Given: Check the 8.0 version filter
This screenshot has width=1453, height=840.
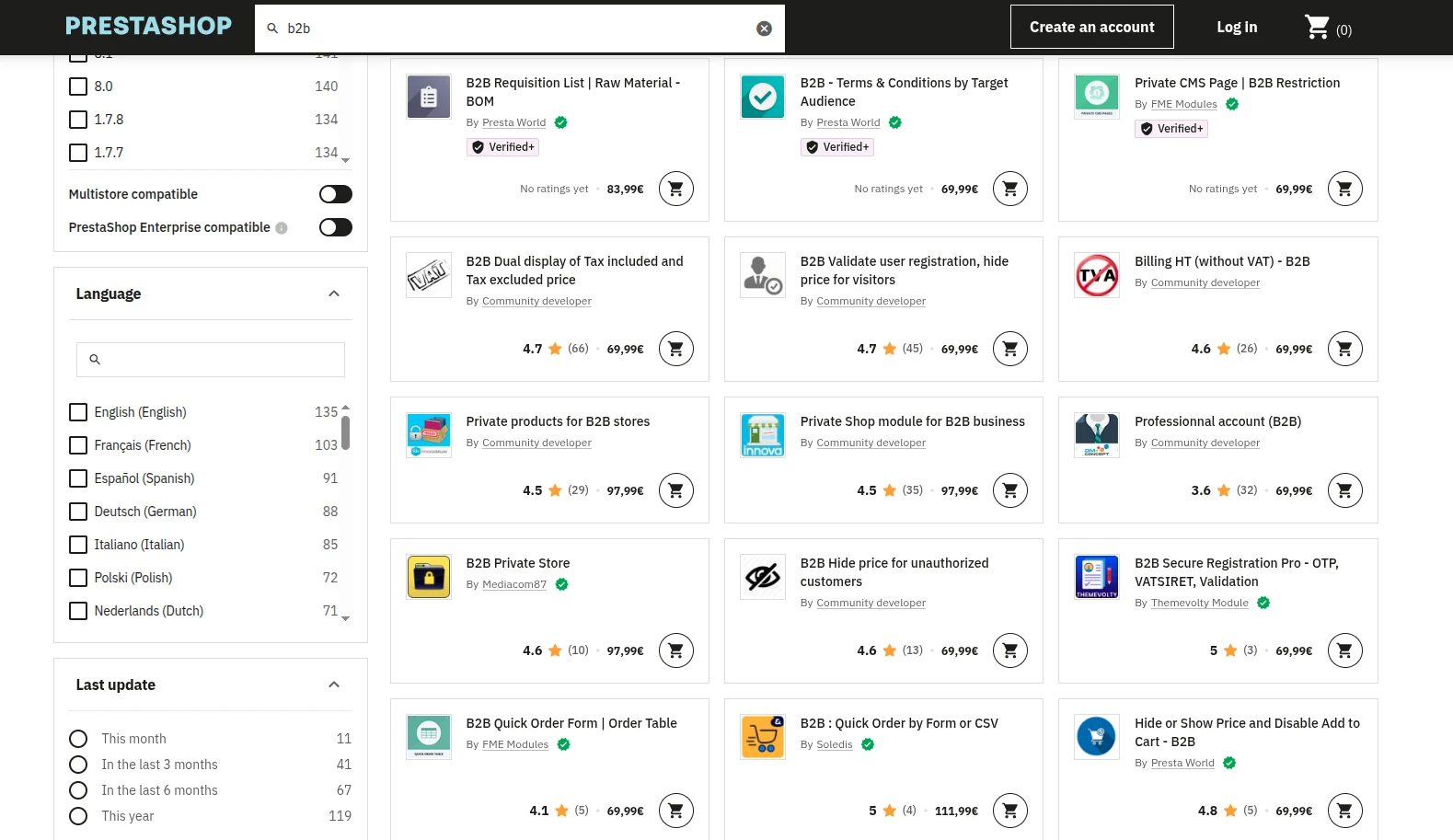Looking at the screenshot, I should pyautogui.click(x=78, y=86).
